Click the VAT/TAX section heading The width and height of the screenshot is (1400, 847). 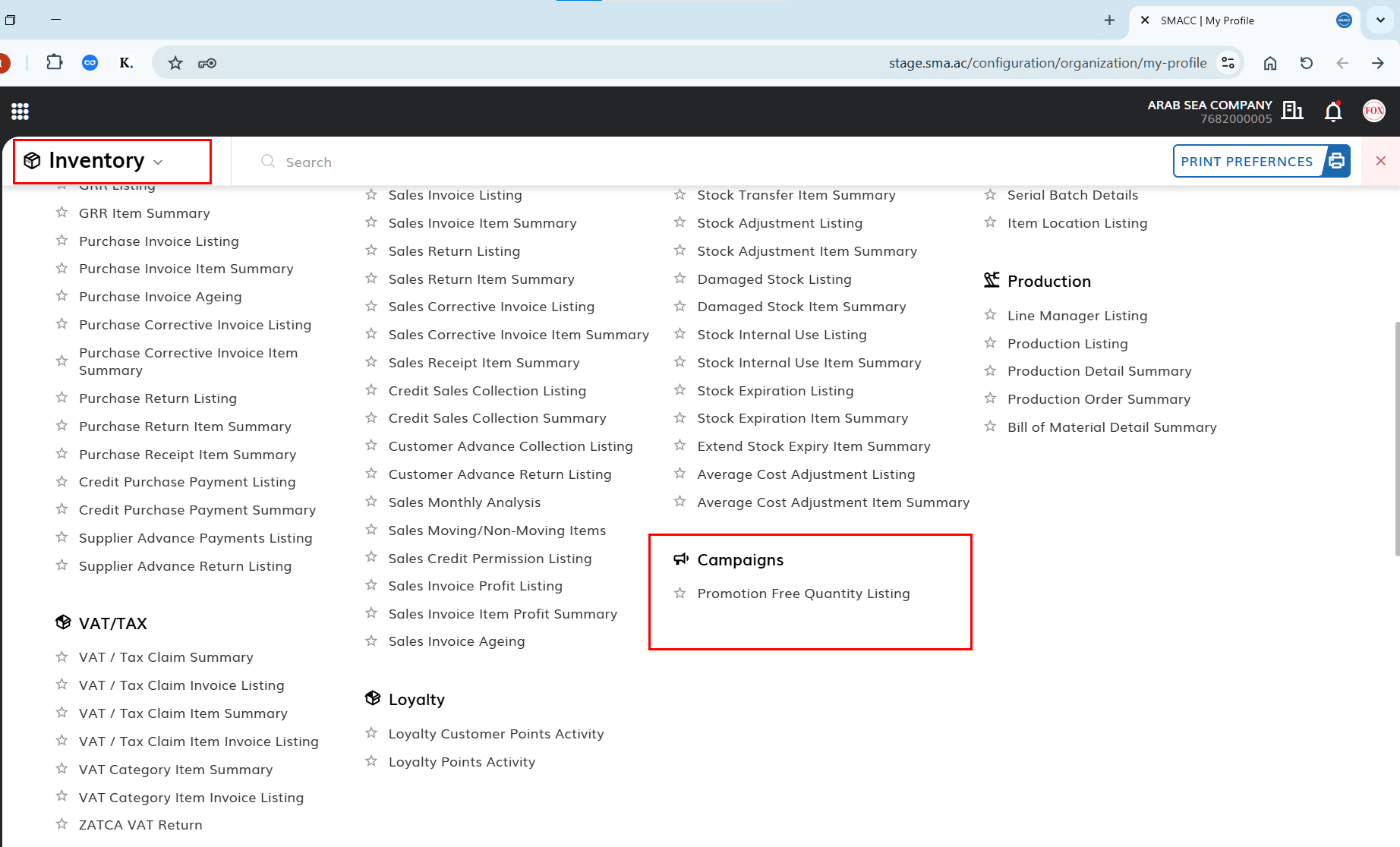tap(112, 623)
